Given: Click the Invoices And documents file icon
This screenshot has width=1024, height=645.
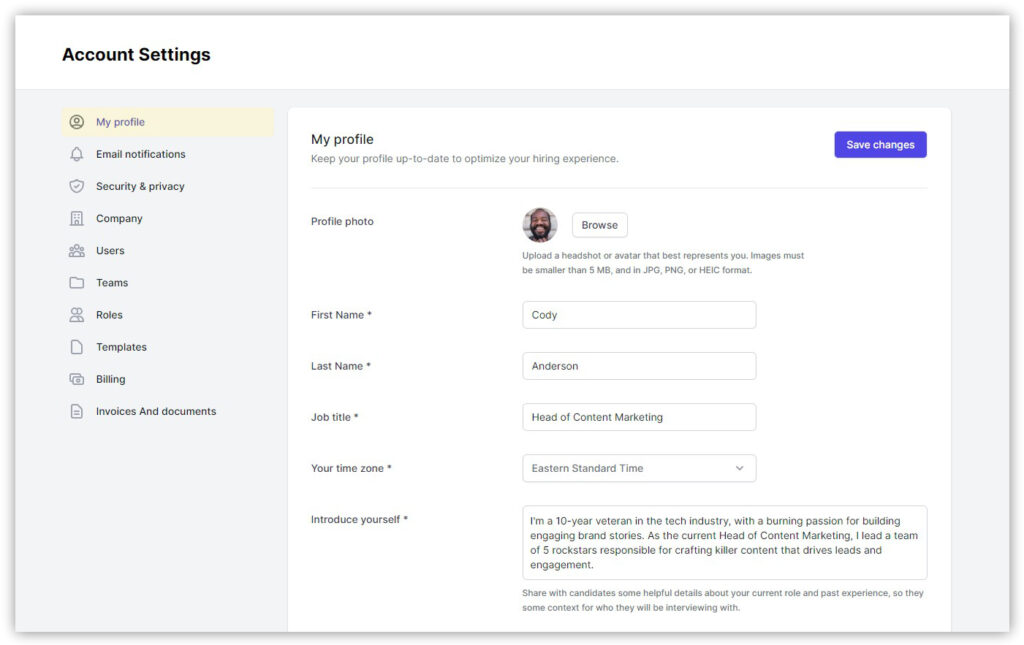Looking at the screenshot, I should tap(77, 411).
